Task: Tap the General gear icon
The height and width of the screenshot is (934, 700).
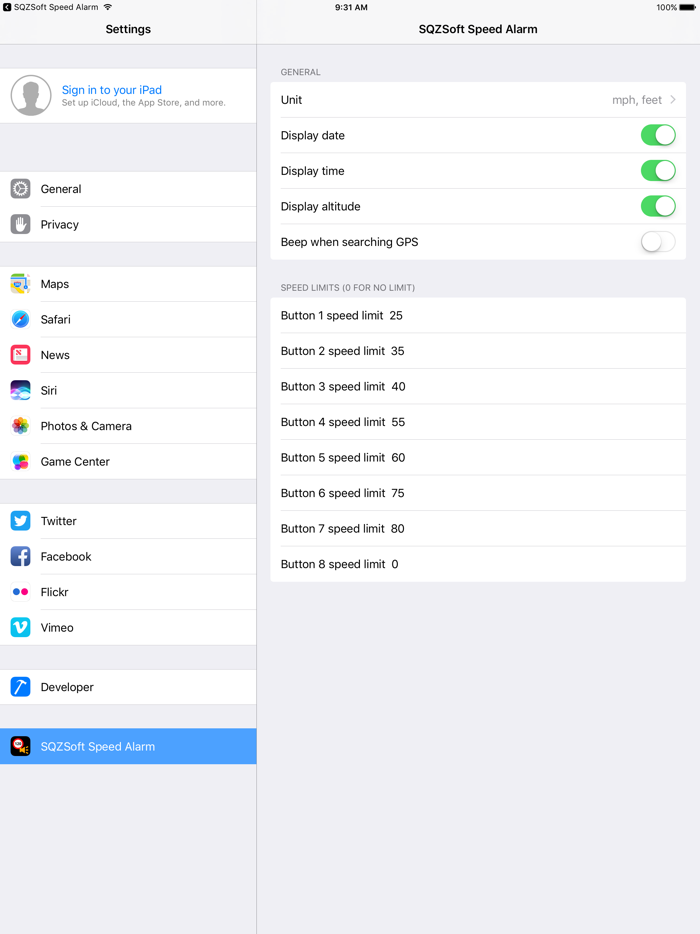Action: point(20,189)
